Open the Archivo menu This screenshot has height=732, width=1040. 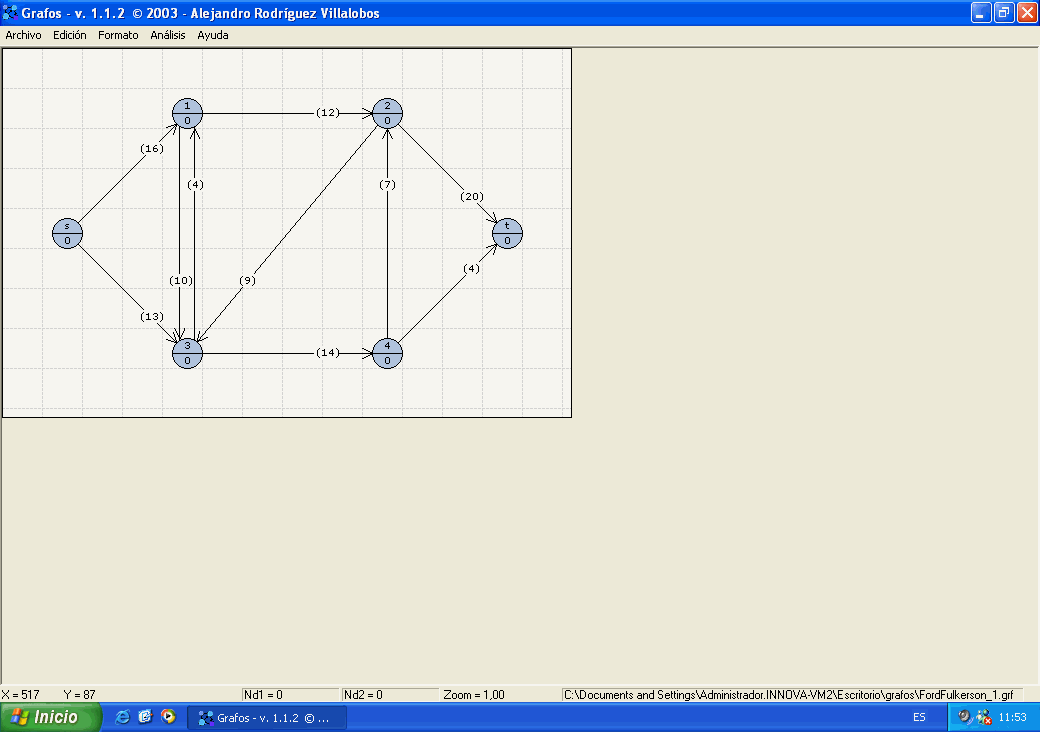click(x=23, y=35)
